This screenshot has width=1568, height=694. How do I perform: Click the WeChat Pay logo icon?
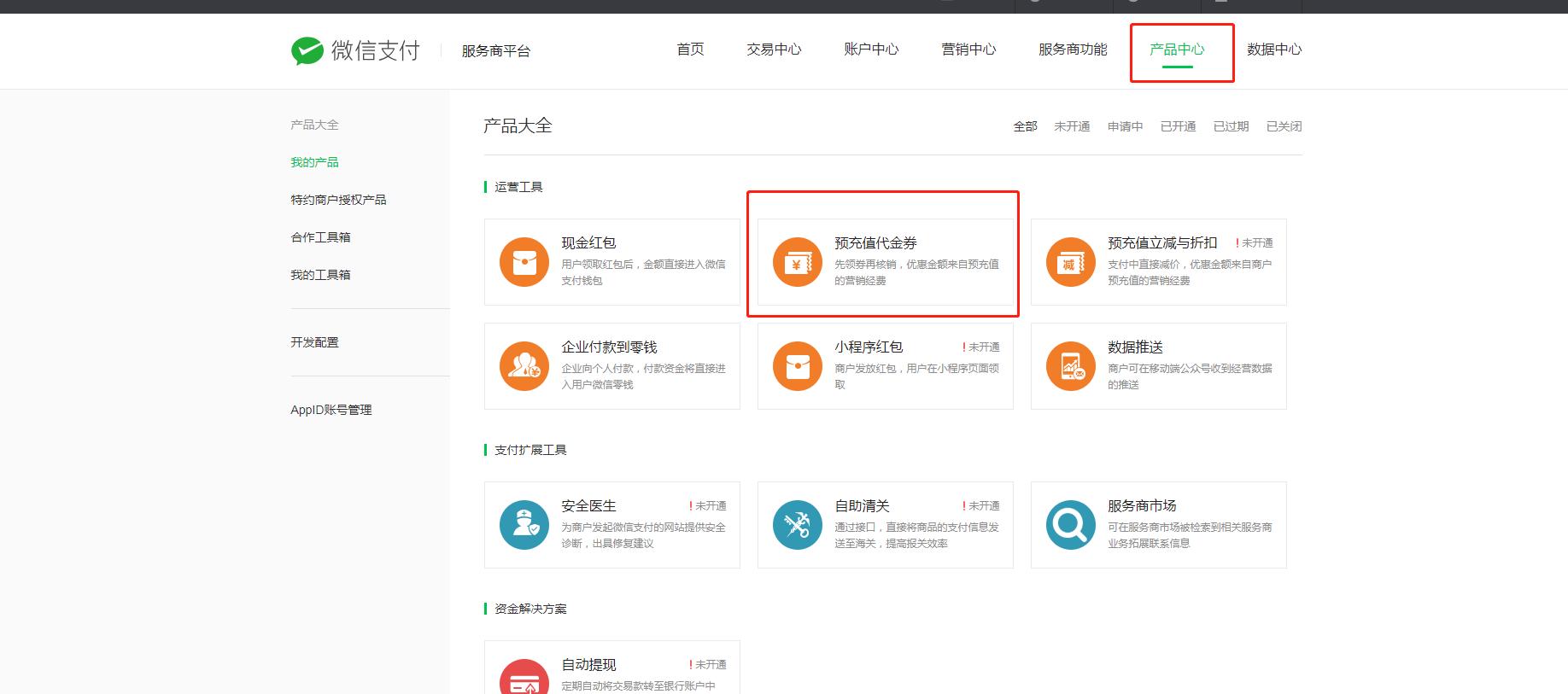pos(307,51)
